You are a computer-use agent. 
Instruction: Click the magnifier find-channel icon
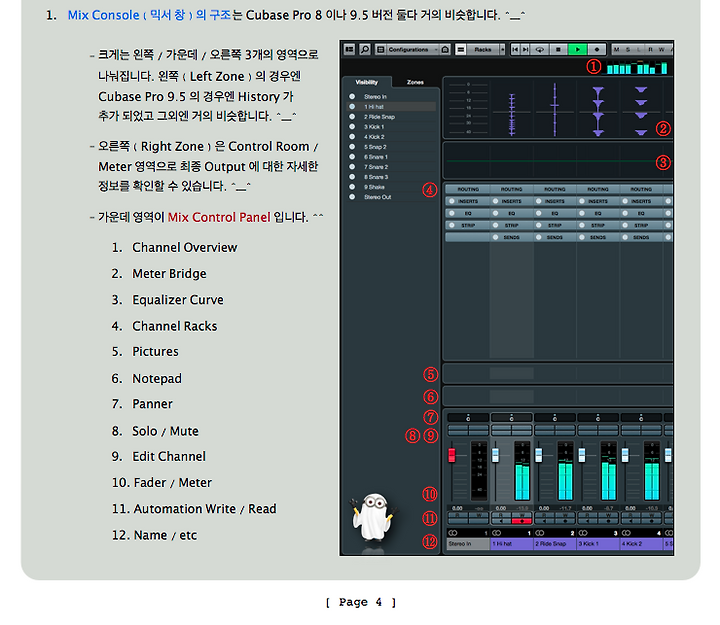click(x=365, y=49)
